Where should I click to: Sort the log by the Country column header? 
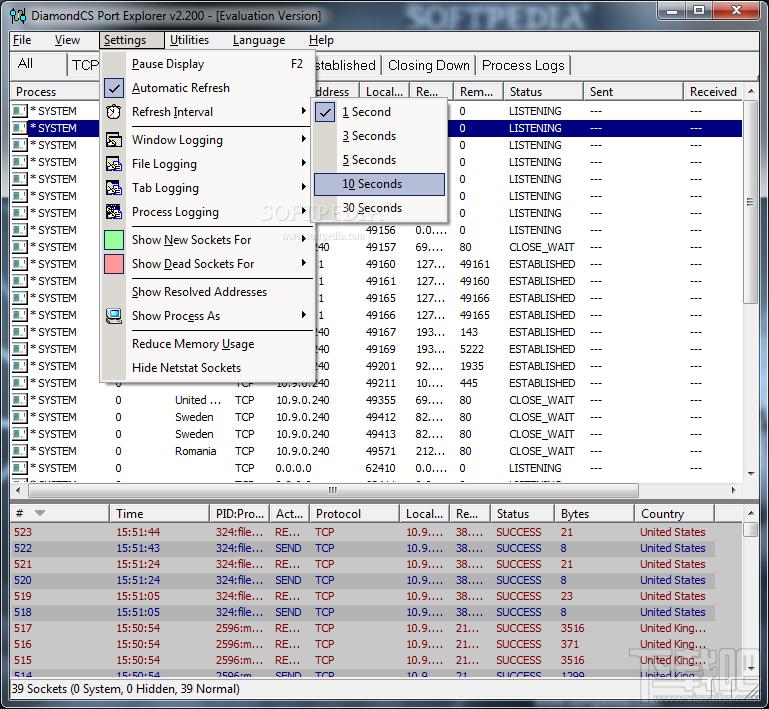(x=662, y=513)
